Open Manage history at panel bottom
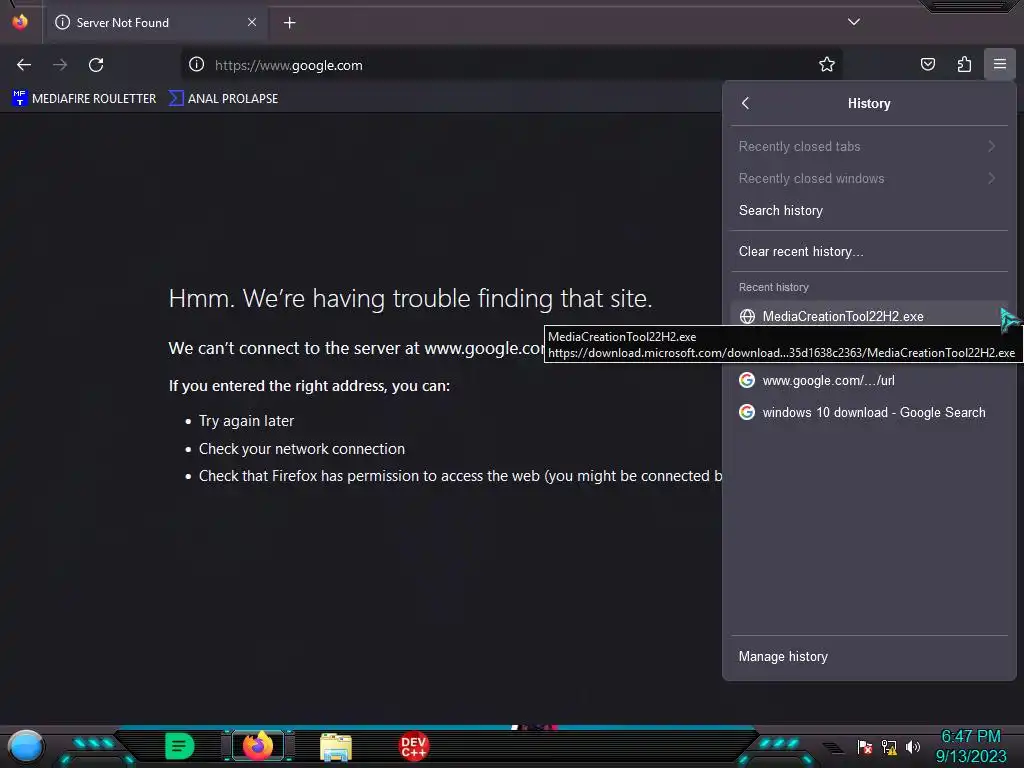This screenshot has width=1024, height=768. point(869,656)
